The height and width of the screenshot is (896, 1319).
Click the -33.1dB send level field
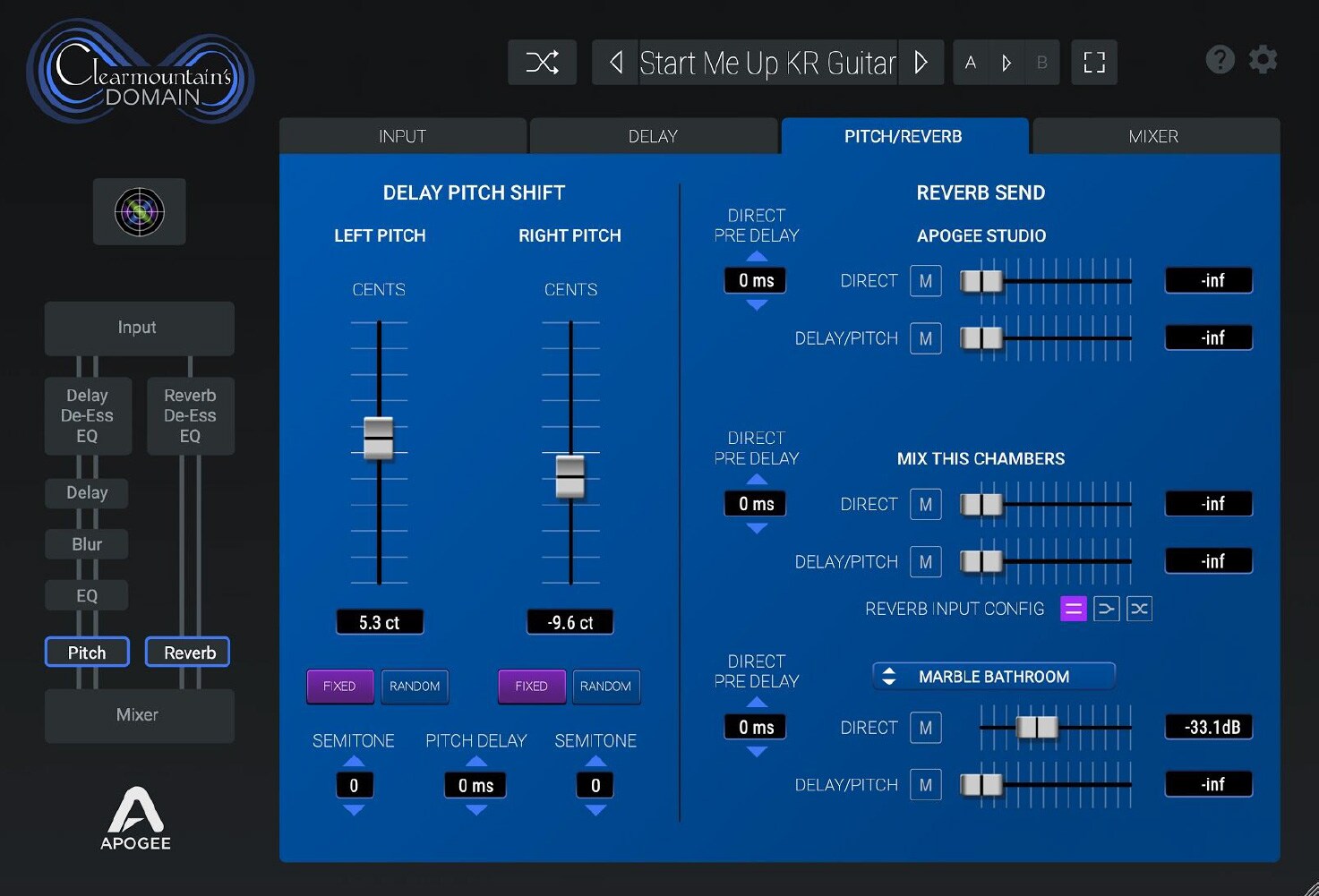click(1209, 728)
